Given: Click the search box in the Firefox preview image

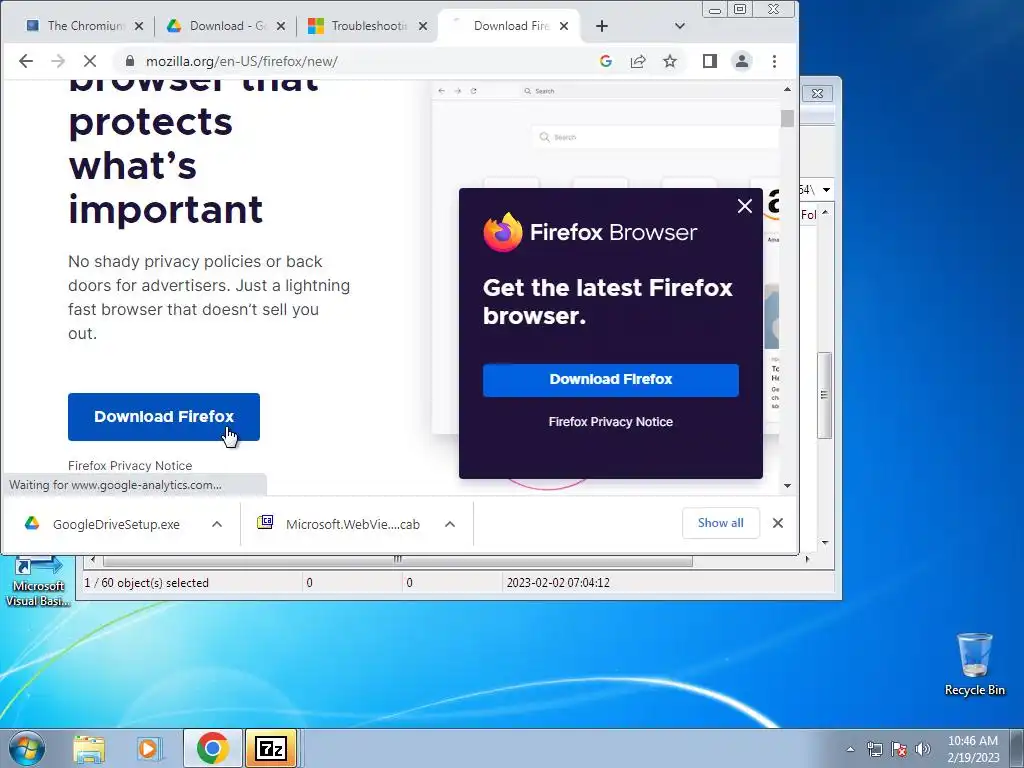Looking at the screenshot, I should [x=654, y=137].
